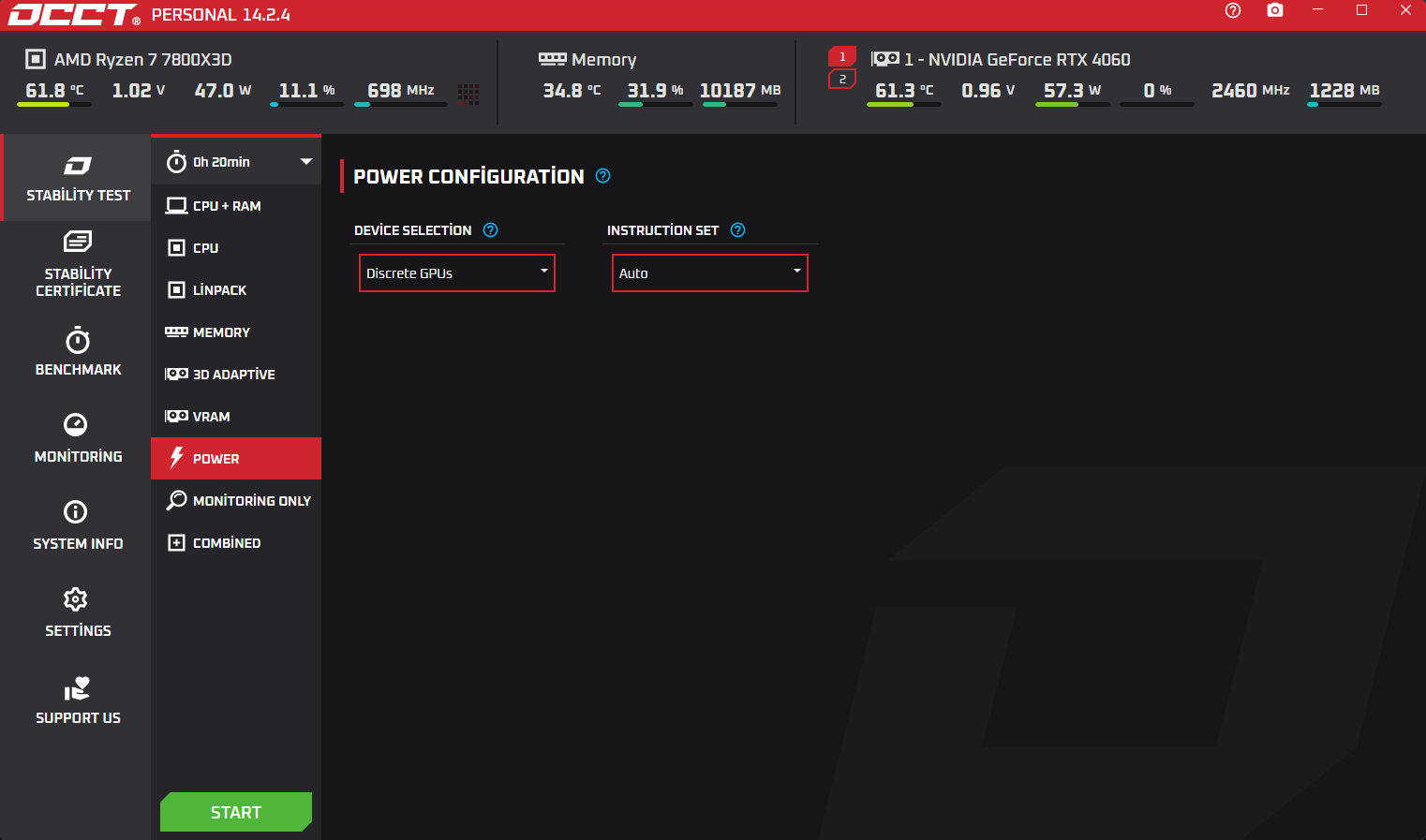The width and height of the screenshot is (1426, 840).
Task: Click memory temperature 34.8 °C
Action: pos(572,91)
